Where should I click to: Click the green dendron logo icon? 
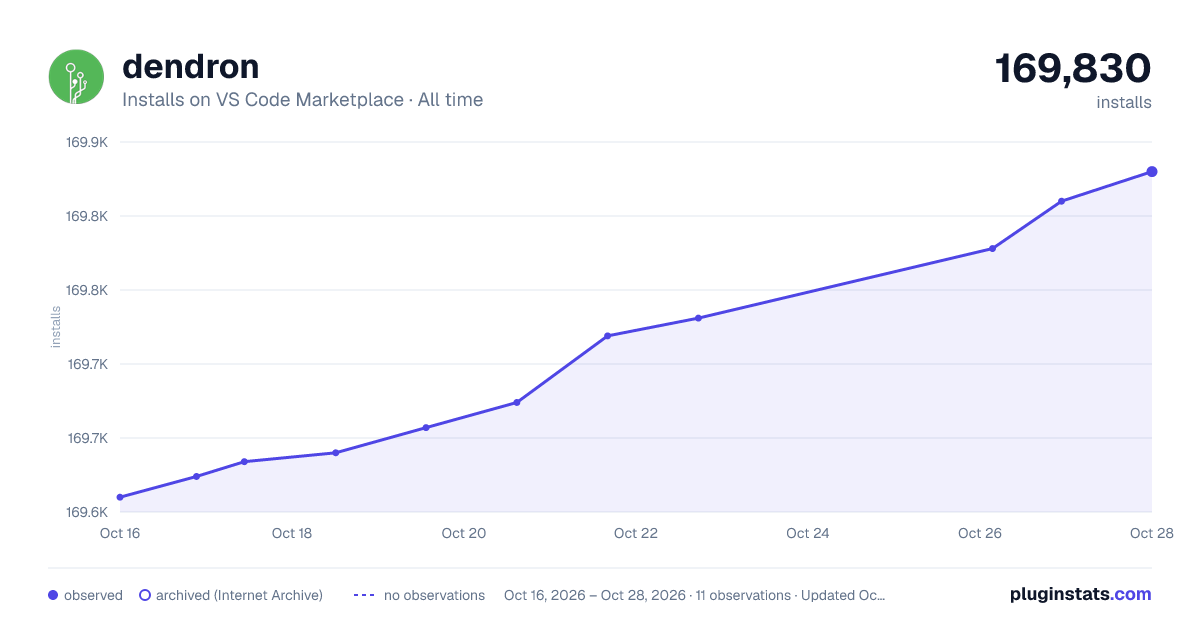pyautogui.click(x=77, y=77)
